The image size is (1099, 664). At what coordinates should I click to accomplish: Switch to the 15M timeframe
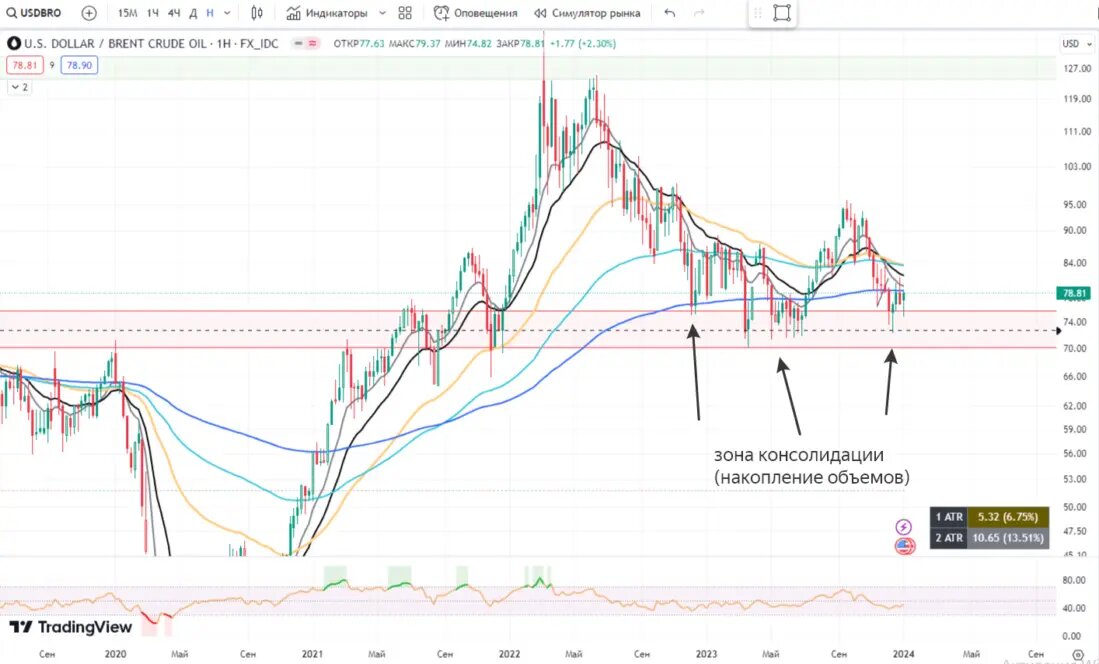(x=128, y=13)
